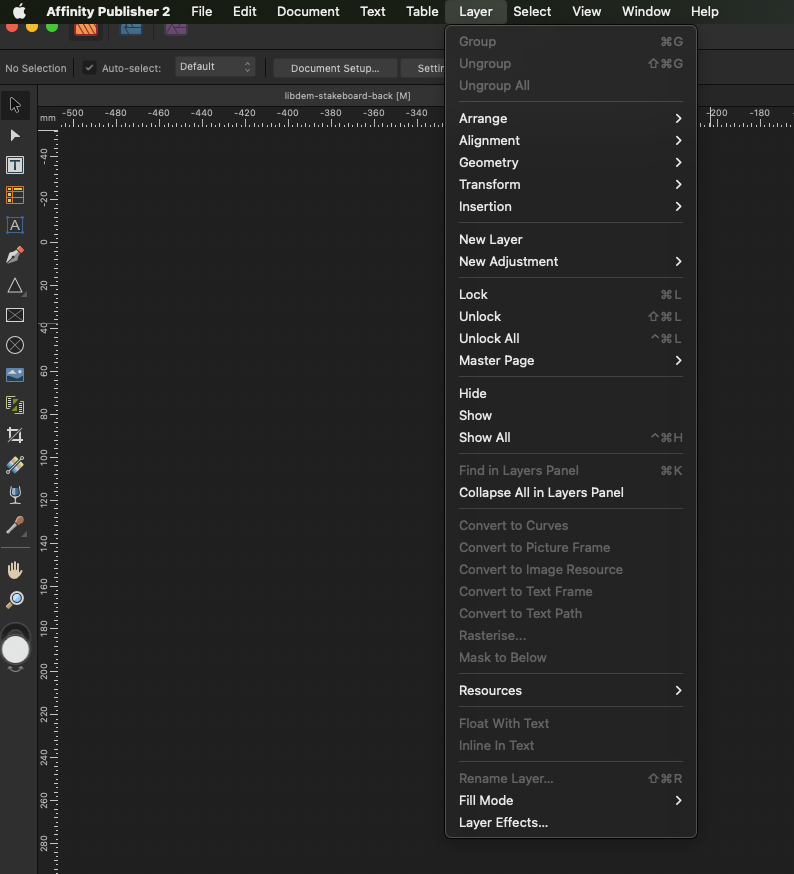The height and width of the screenshot is (874, 794).
Task: Select the Fill gradient tool
Action: tap(15, 465)
